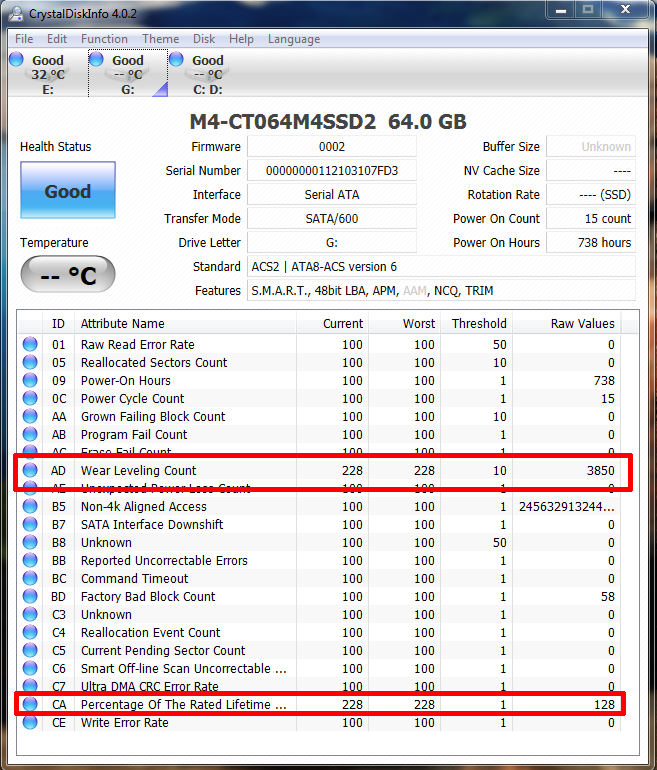Click status orb for Reported Uncorrectable Errors
657x770 pixels.
click(30, 560)
